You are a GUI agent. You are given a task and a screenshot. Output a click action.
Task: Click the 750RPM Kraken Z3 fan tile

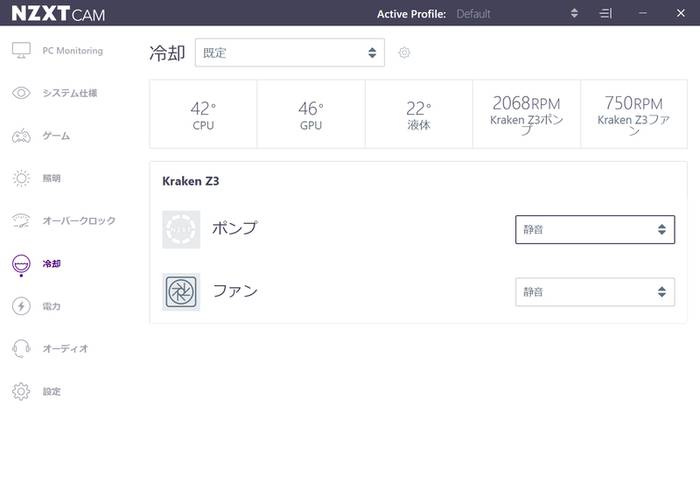[x=634, y=114]
